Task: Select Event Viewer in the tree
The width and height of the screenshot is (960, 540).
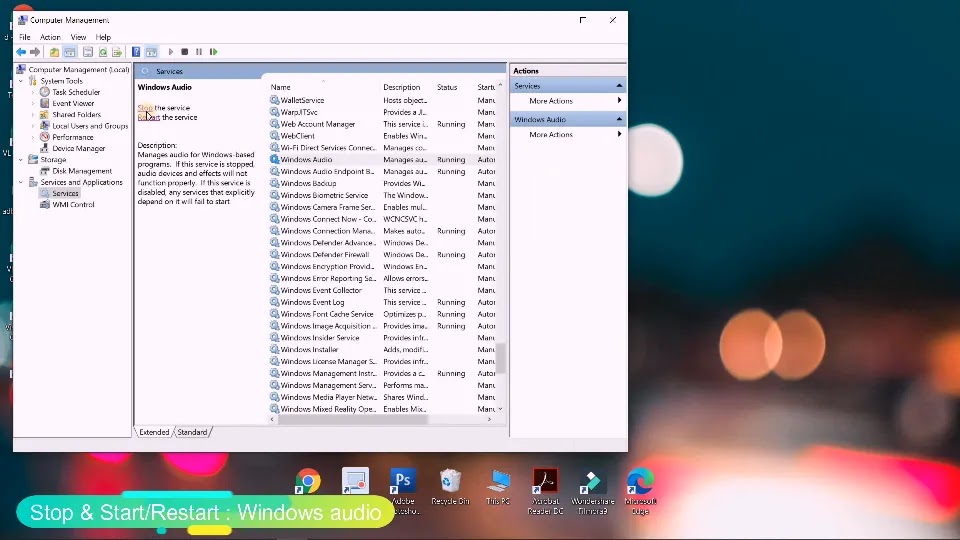Action: pos(73,103)
